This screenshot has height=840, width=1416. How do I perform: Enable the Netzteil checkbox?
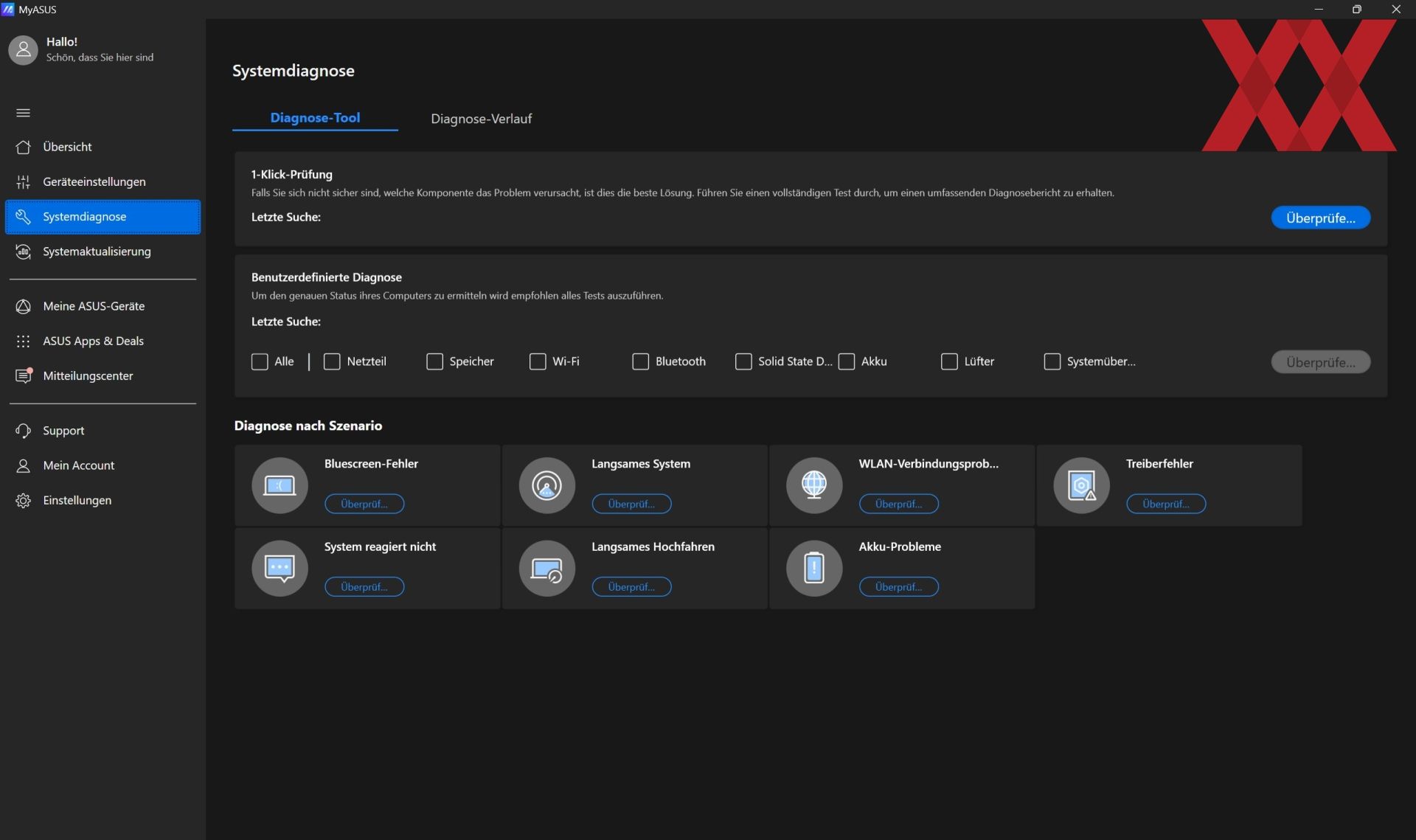(x=332, y=361)
